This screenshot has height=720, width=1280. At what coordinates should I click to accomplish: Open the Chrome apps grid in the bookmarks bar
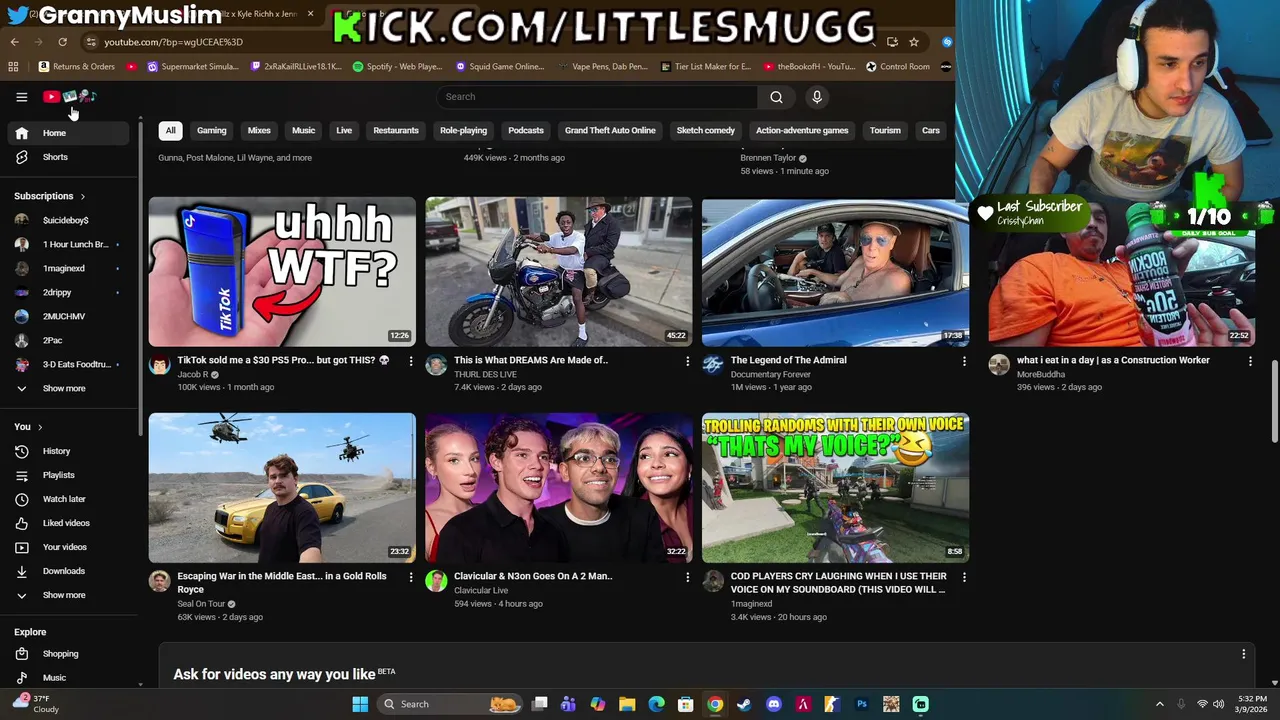(x=13, y=67)
